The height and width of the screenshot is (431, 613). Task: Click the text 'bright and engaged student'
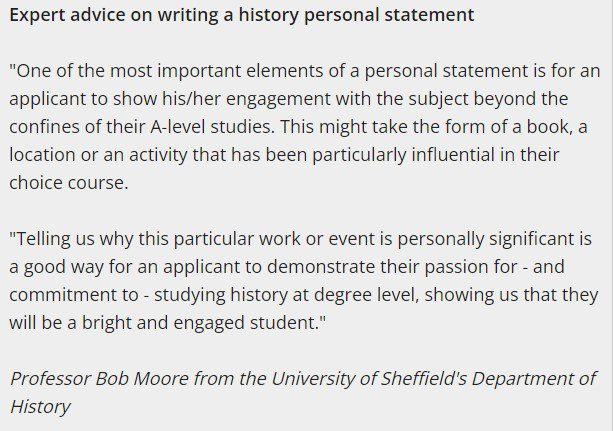tap(201, 323)
